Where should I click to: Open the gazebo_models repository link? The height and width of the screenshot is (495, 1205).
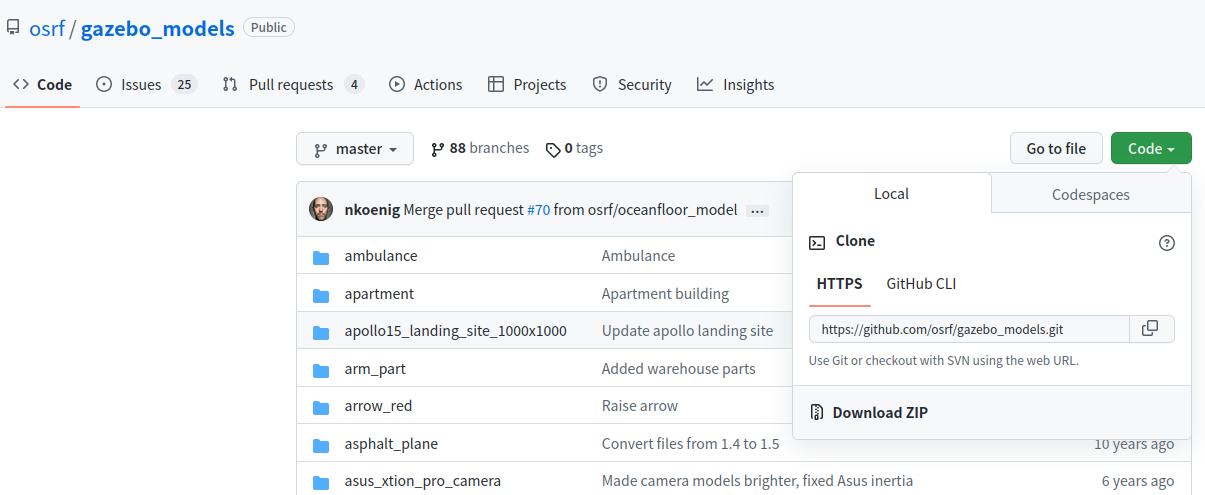coord(157,28)
